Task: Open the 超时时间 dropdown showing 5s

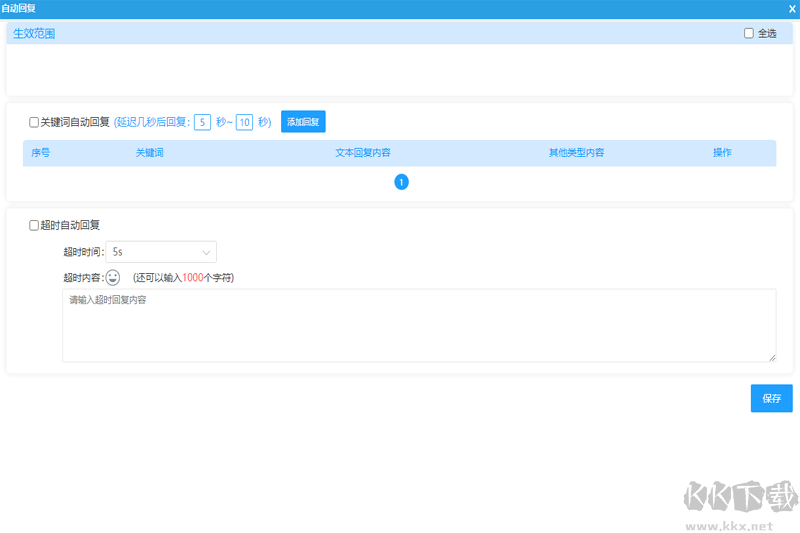Action: tap(161, 252)
